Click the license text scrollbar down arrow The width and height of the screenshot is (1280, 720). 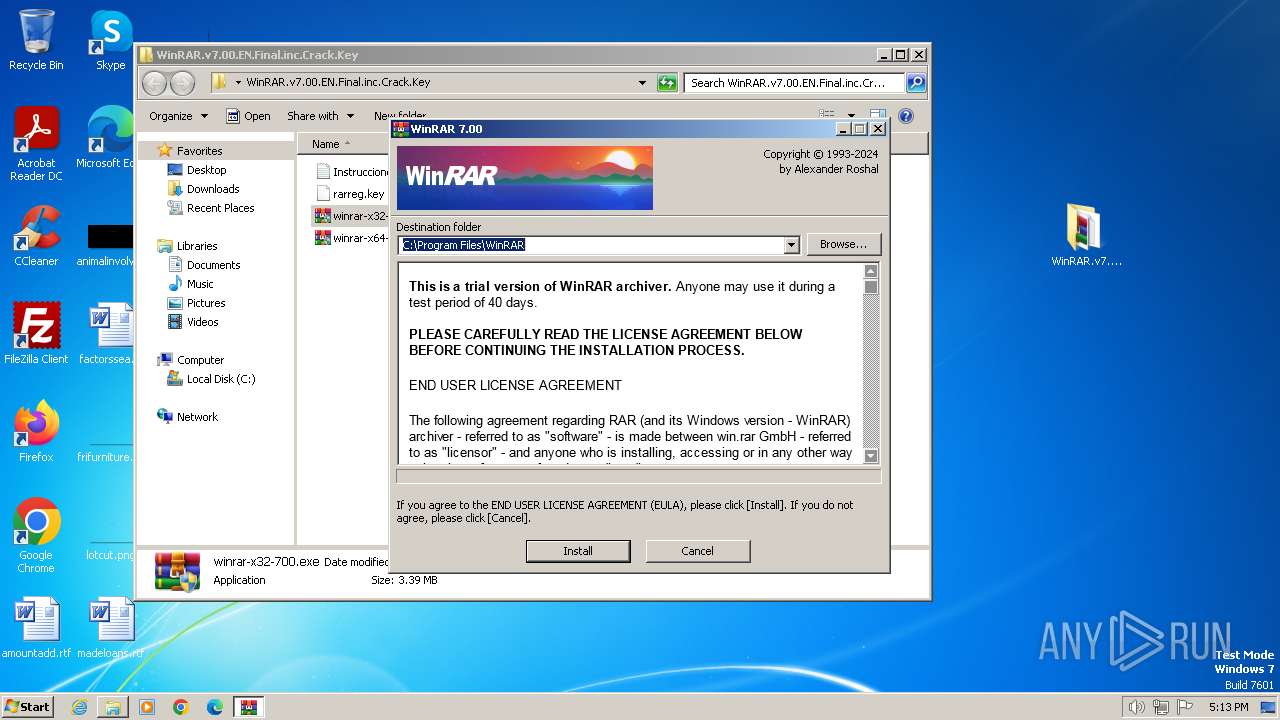871,456
